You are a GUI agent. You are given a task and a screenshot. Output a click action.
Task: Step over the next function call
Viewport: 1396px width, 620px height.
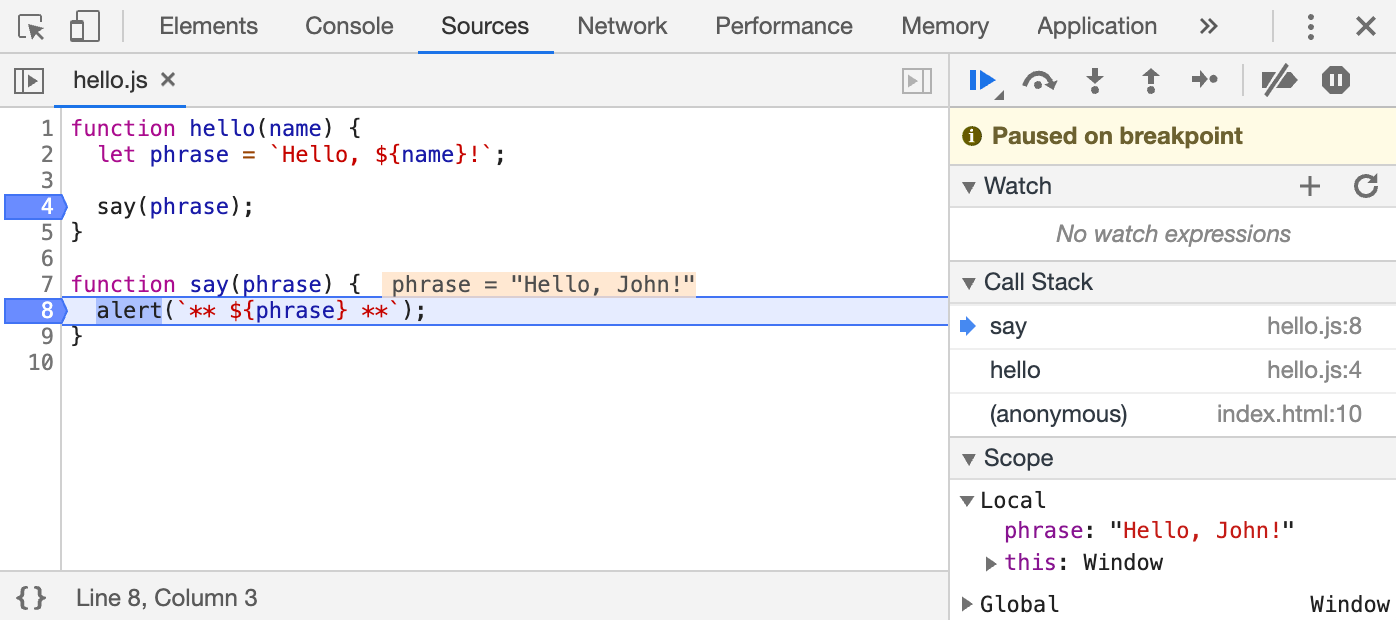click(x=1039, y=81)
